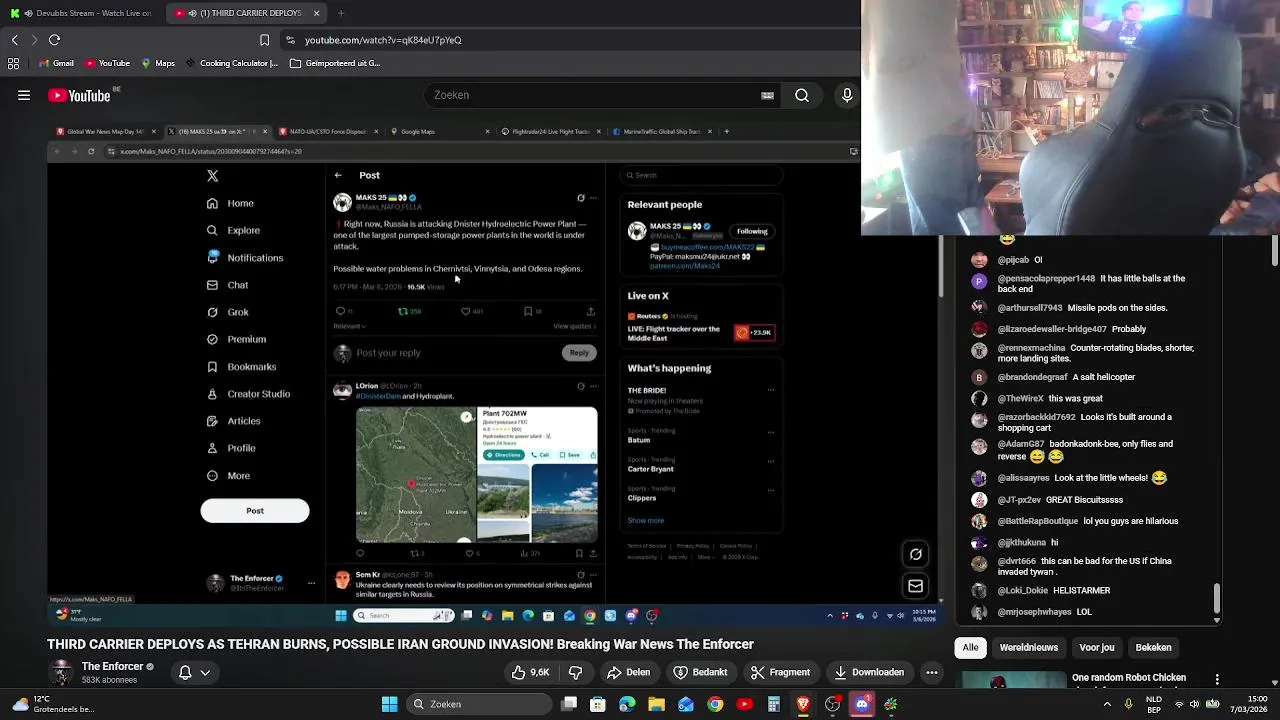Share video using Delen button
Image resolution: width=1280 pixels, height=720 pixels.
click(628, 672)
